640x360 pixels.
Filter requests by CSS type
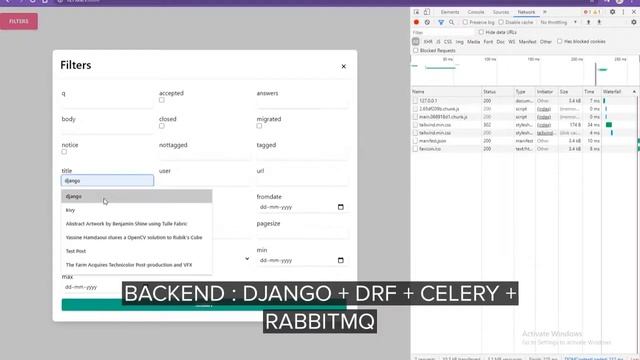[448, 42]
